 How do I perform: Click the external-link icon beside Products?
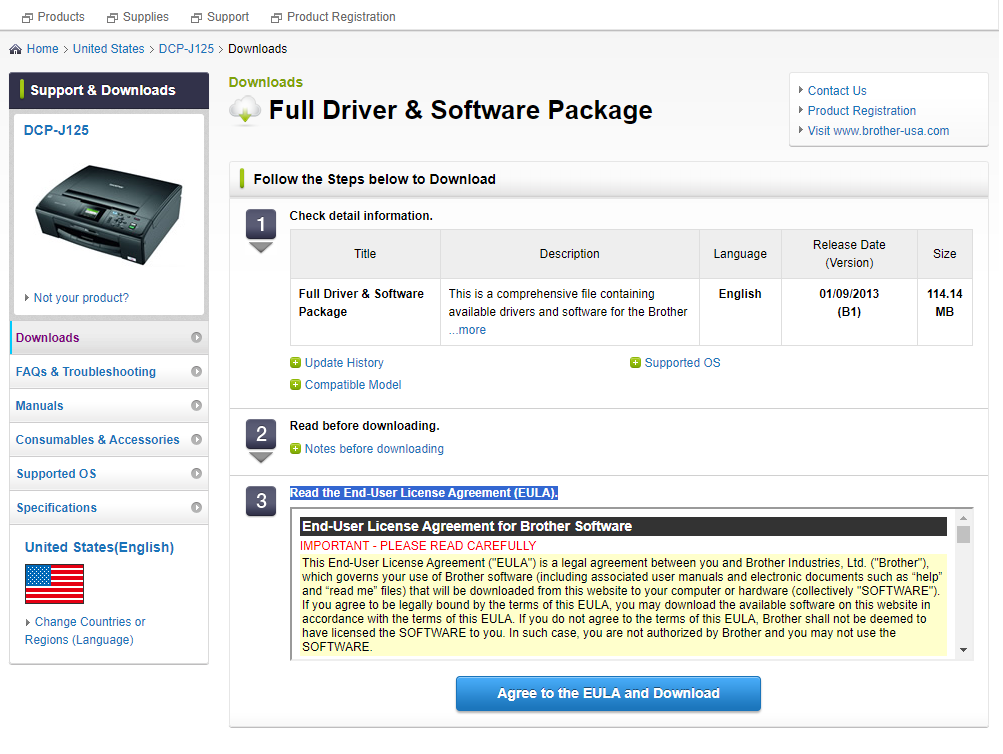coord(27,18)
